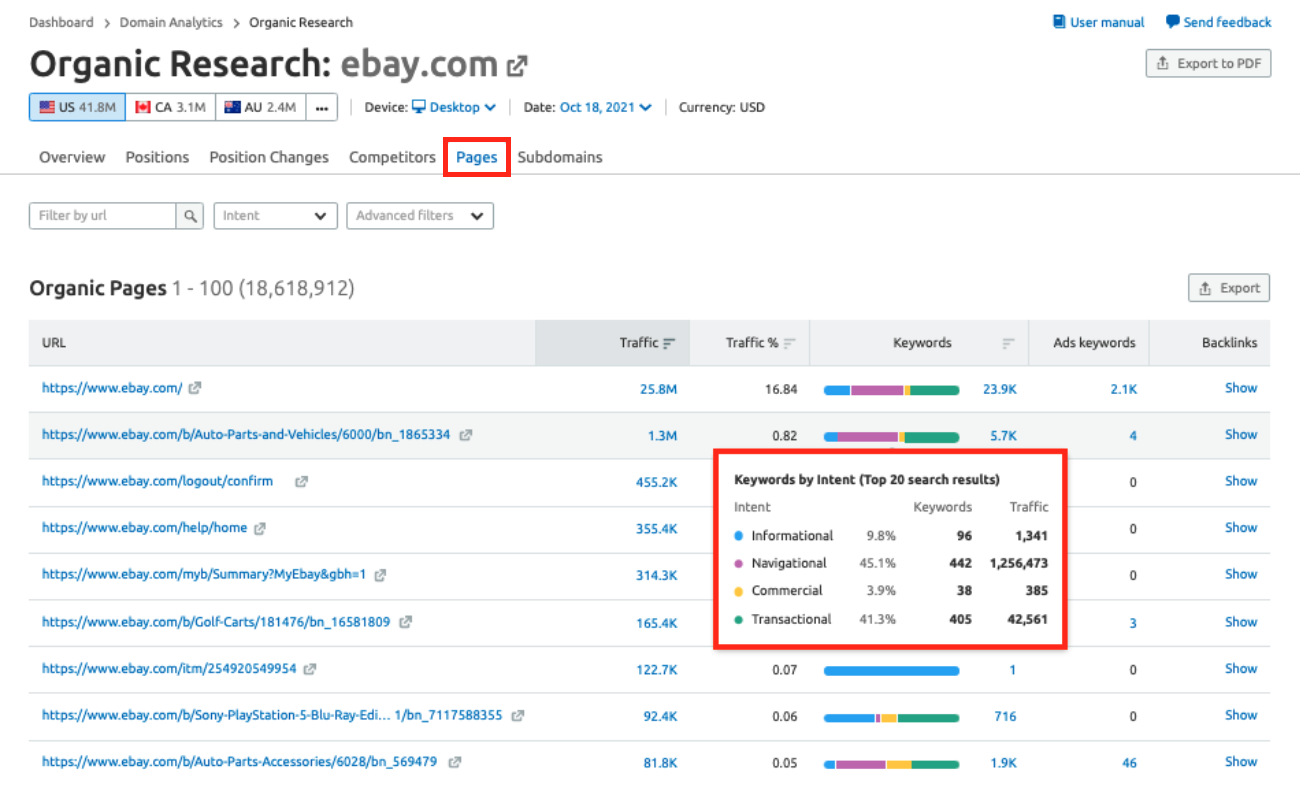1300x786 pixels.
Task: Open the Device Desktop dropdown
Action: tap(454, 107)
